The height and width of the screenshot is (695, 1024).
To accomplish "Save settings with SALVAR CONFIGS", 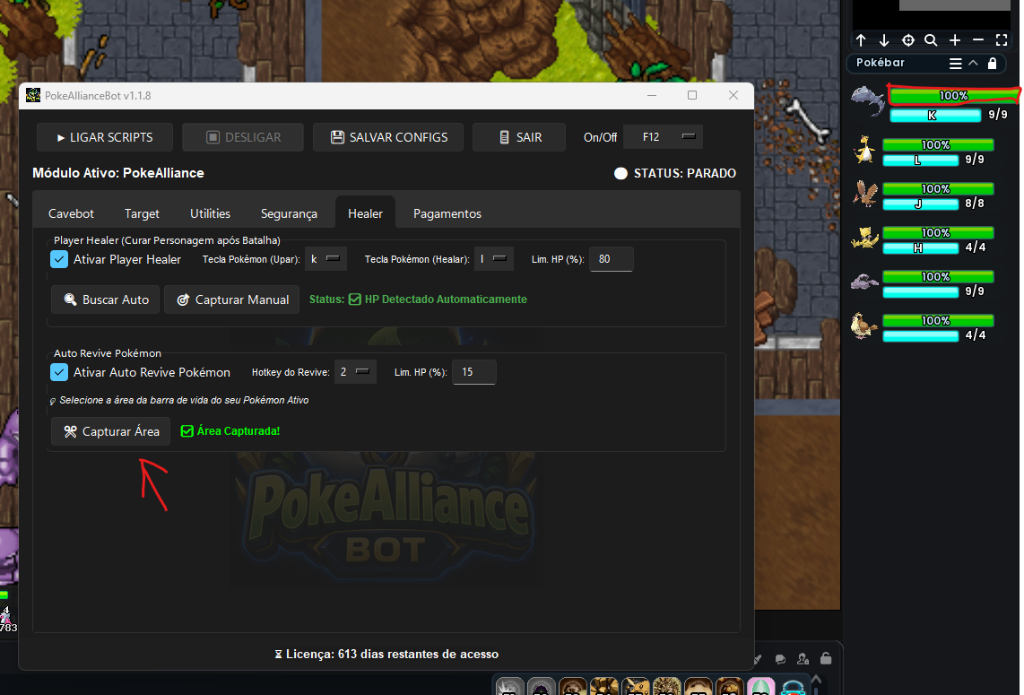I will 389,137.
